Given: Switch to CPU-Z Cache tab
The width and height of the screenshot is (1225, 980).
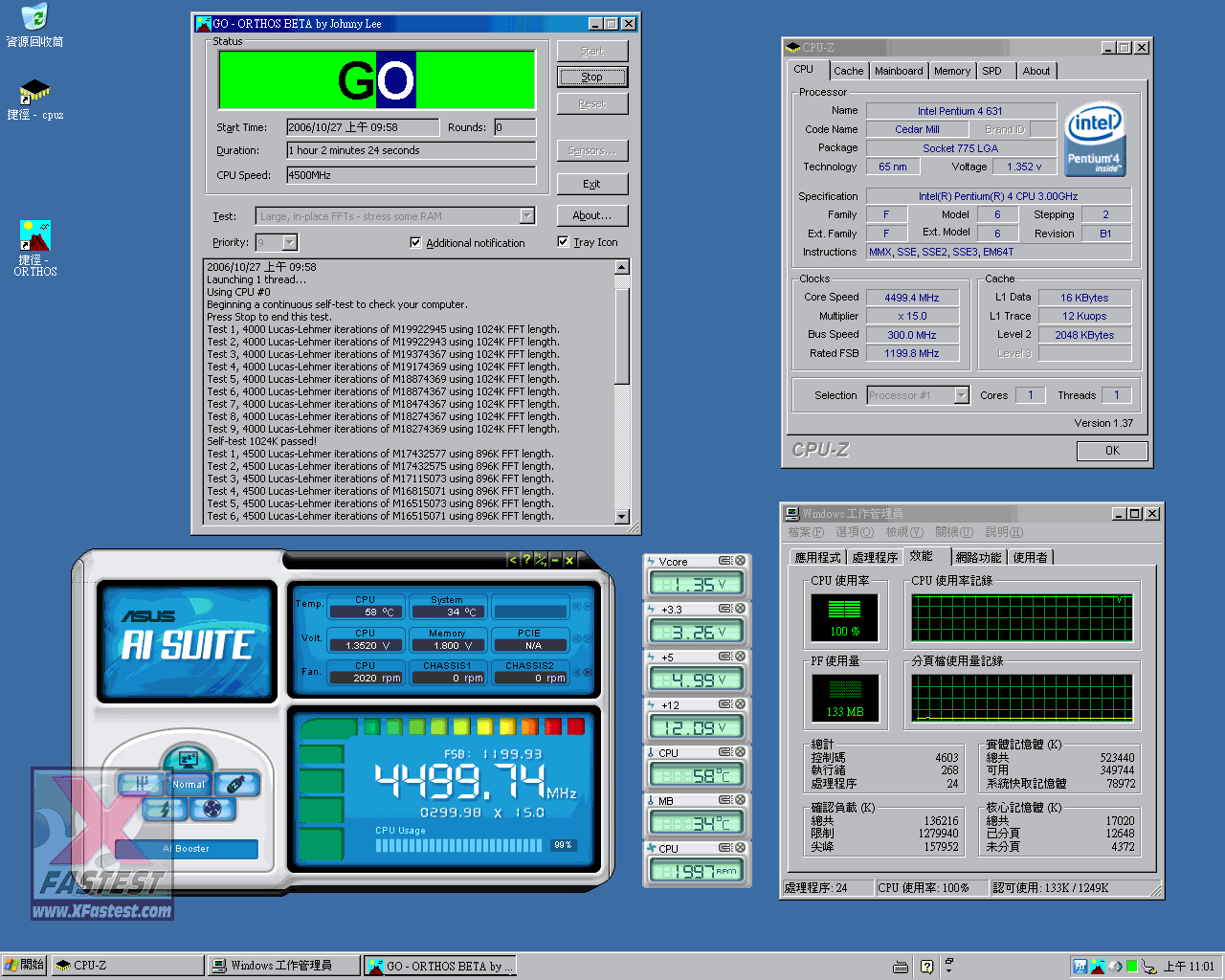Looking at the screenshot, I should [x=848, y=71].
